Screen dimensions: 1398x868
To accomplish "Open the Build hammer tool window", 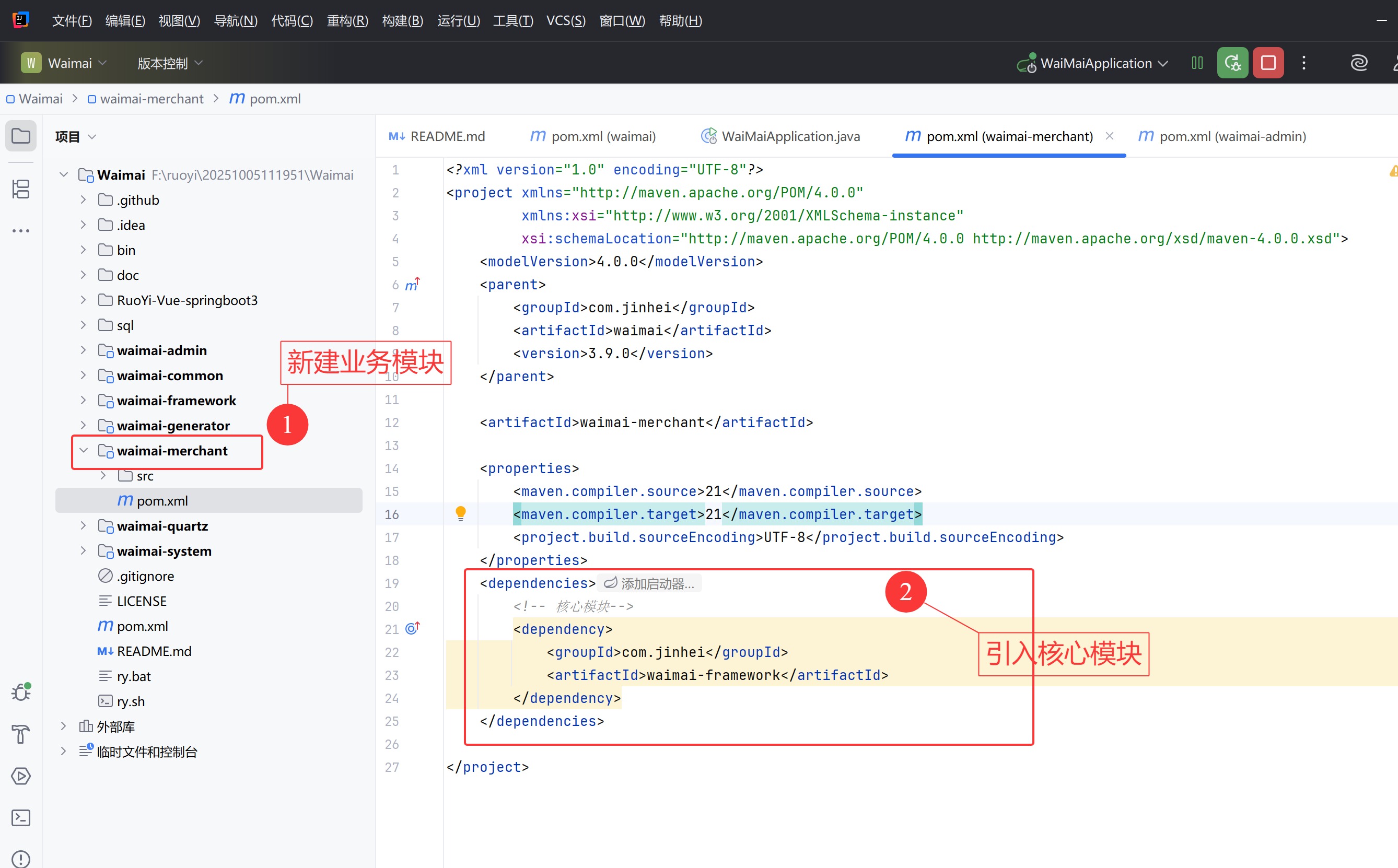I will (21, 734).
